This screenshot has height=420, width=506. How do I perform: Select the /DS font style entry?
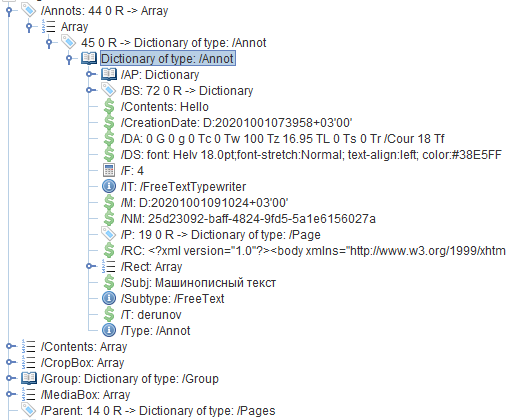[x=311, y=155]
